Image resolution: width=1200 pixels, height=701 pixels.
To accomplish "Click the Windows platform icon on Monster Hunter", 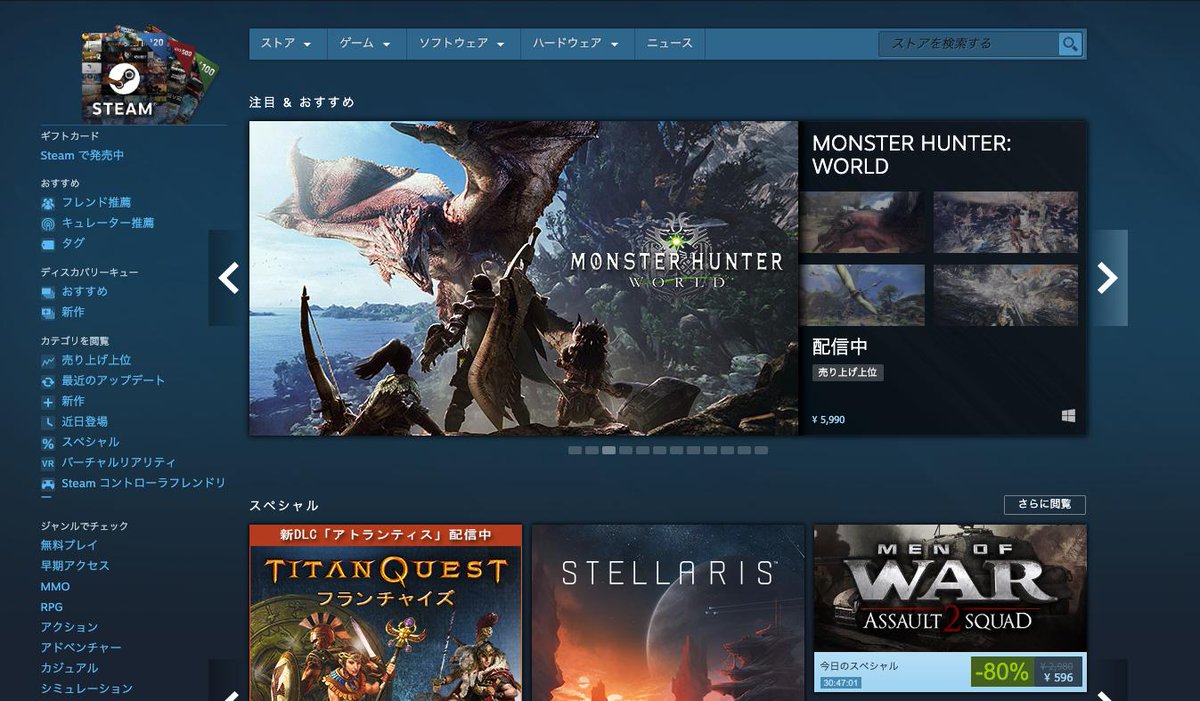I will (1068, 416).
